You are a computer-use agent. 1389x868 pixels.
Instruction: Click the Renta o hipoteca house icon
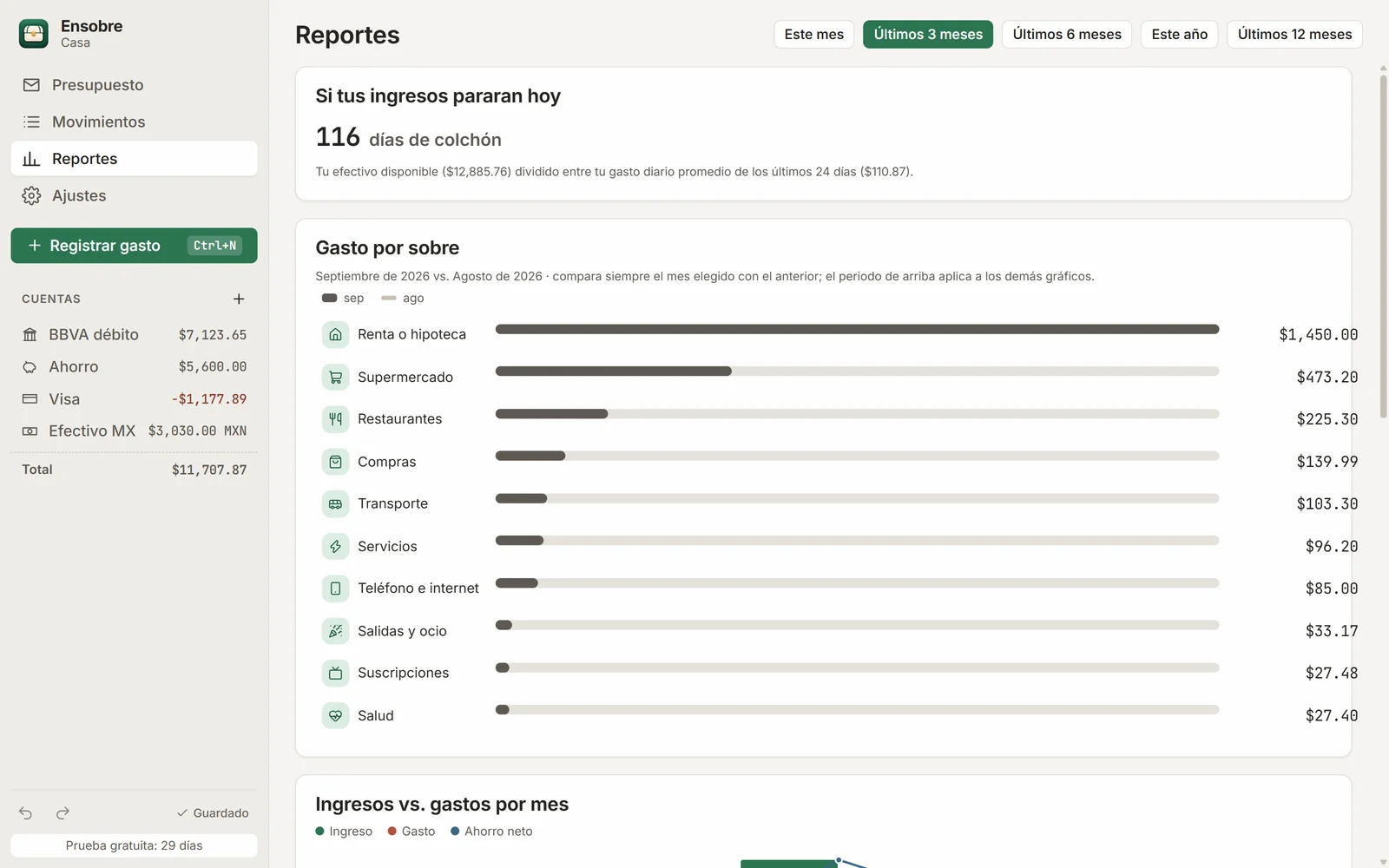(x=335, y=334)
